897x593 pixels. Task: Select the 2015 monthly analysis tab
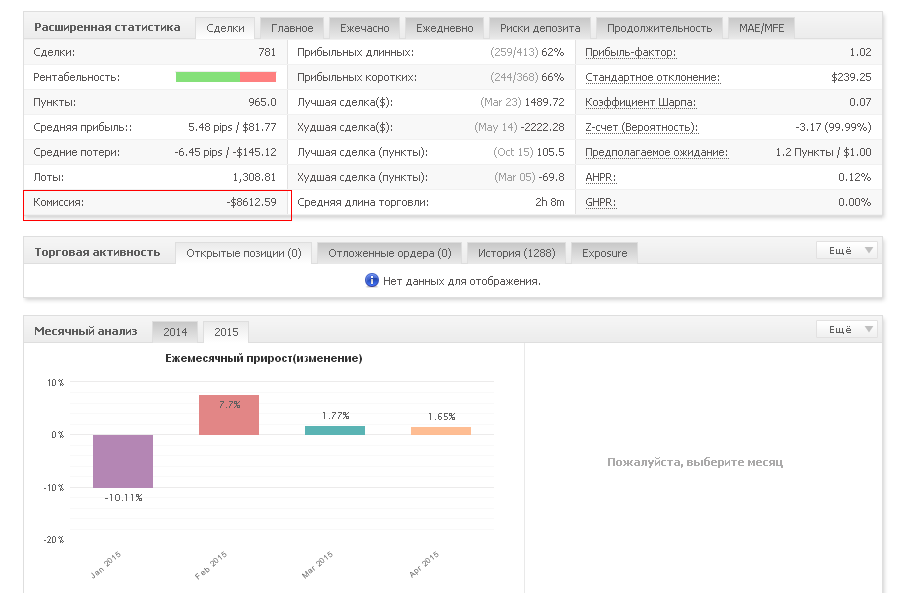pyautogui.click(x=226, y=332)
